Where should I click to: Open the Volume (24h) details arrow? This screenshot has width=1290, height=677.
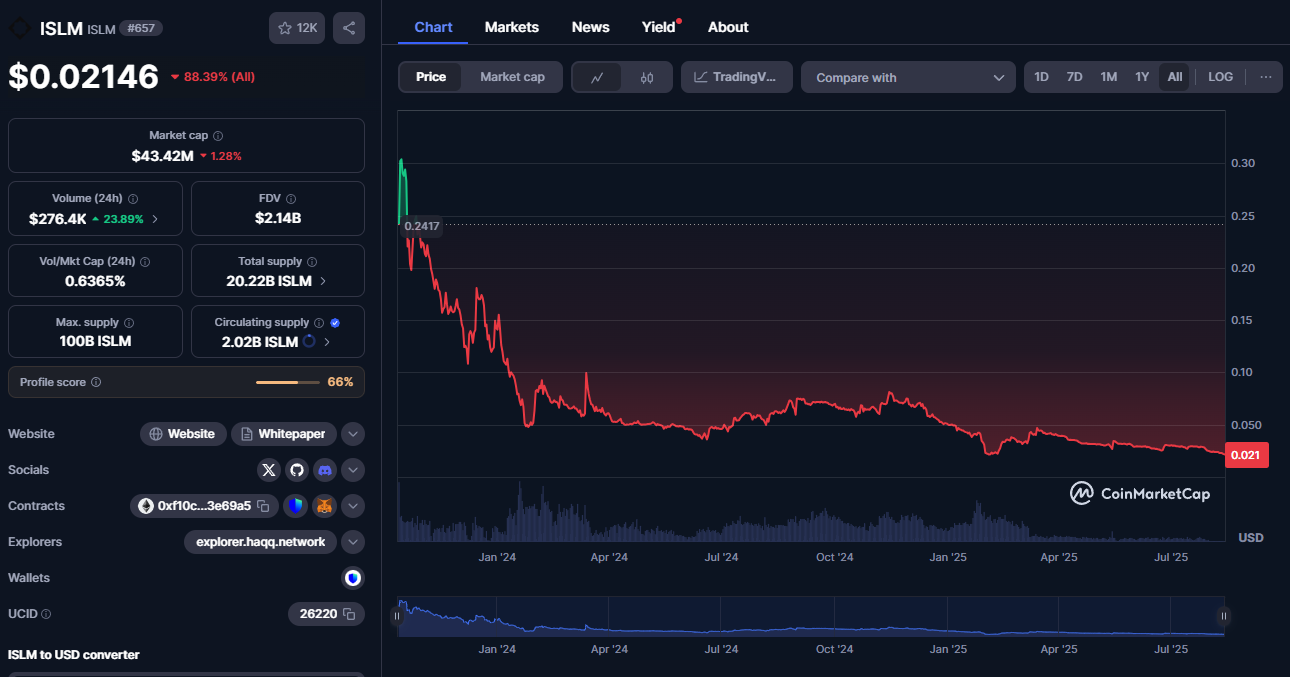154,219
